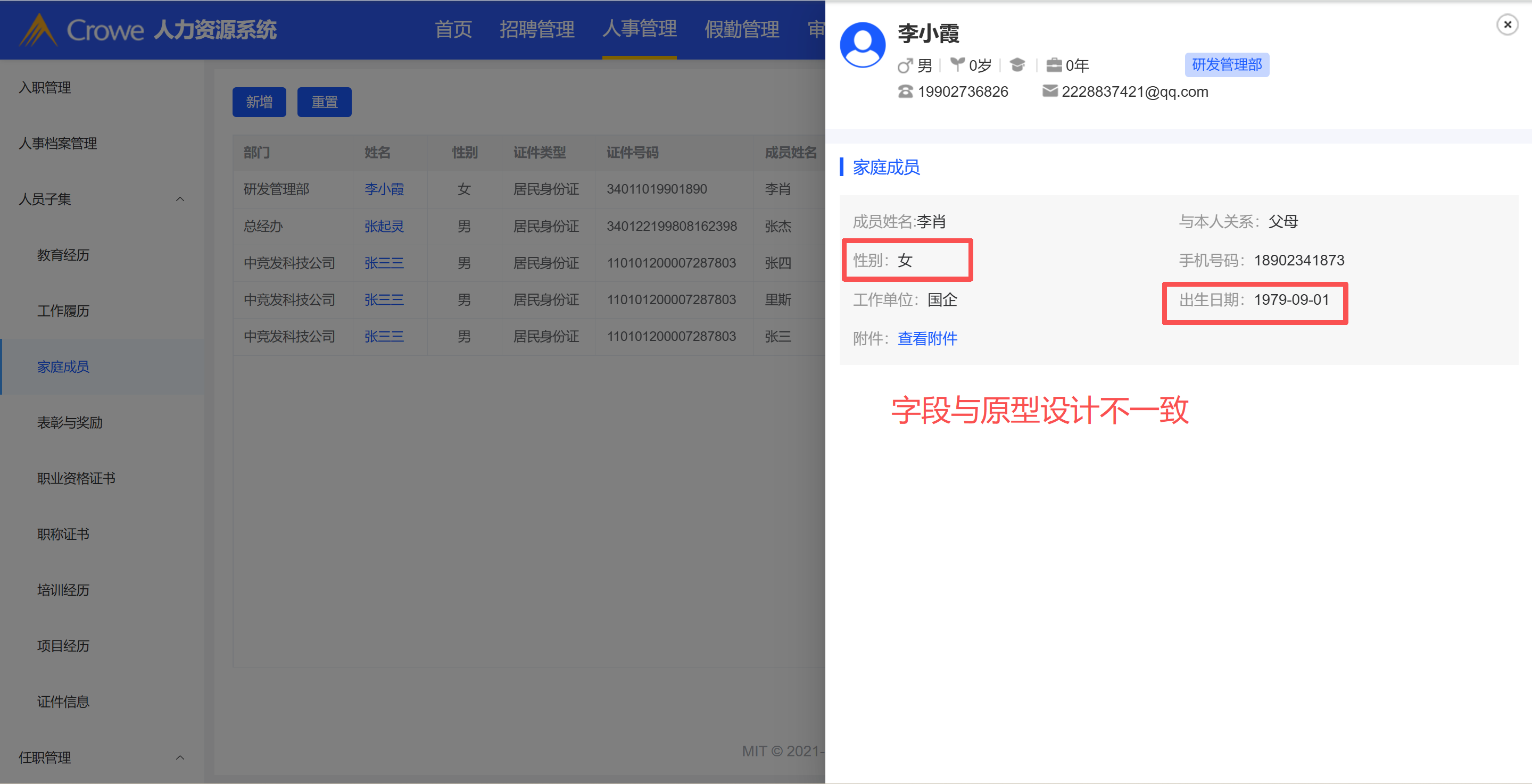Select 教育经历 in the sidebar
This screenshot has width=1532, height=784.
[x=63, y=255]
